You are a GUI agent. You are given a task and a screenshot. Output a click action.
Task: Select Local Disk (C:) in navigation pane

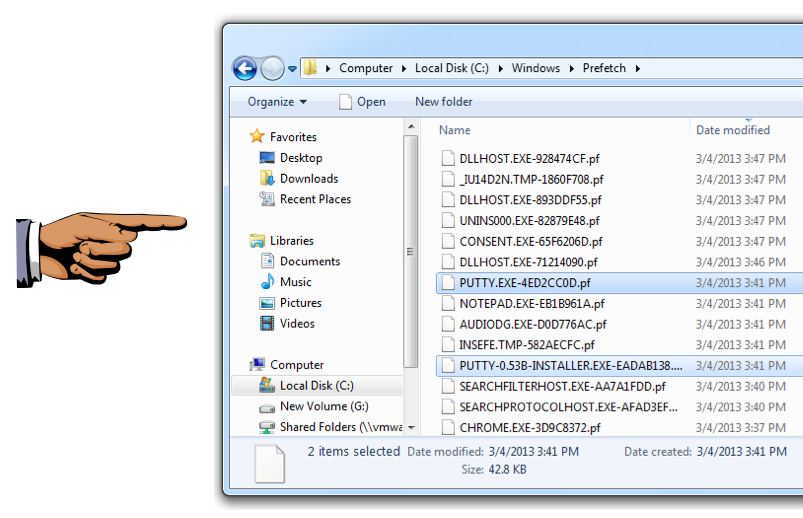point(316,386)
